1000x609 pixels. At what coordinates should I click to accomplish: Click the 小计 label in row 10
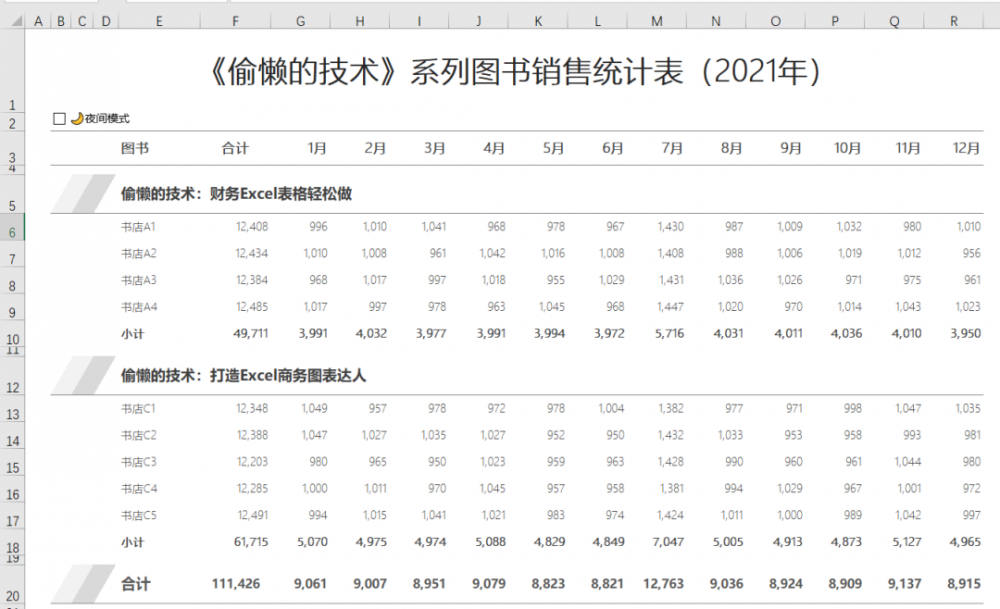tap(133, 334)
